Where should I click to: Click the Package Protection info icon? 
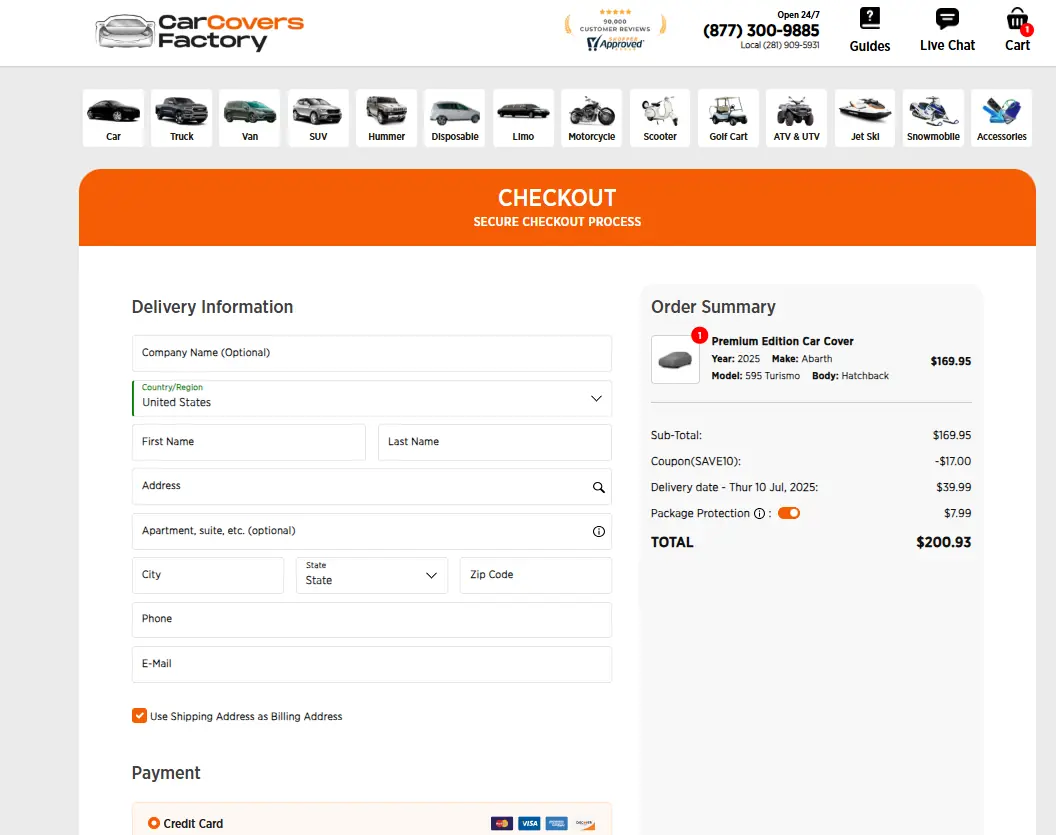(x=759, y=514)
